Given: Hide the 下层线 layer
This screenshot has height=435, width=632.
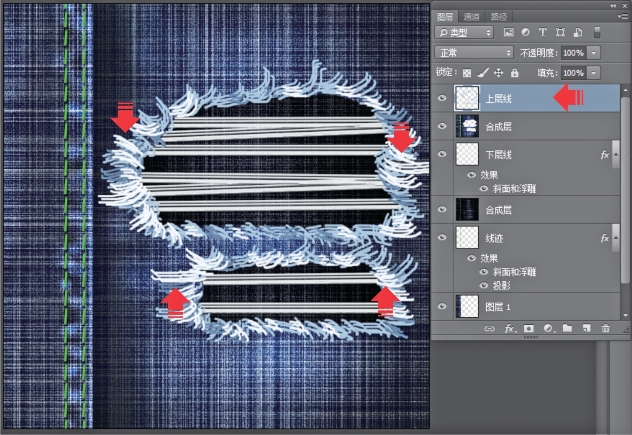Looking at the screenshot, I should coord(442,154).
